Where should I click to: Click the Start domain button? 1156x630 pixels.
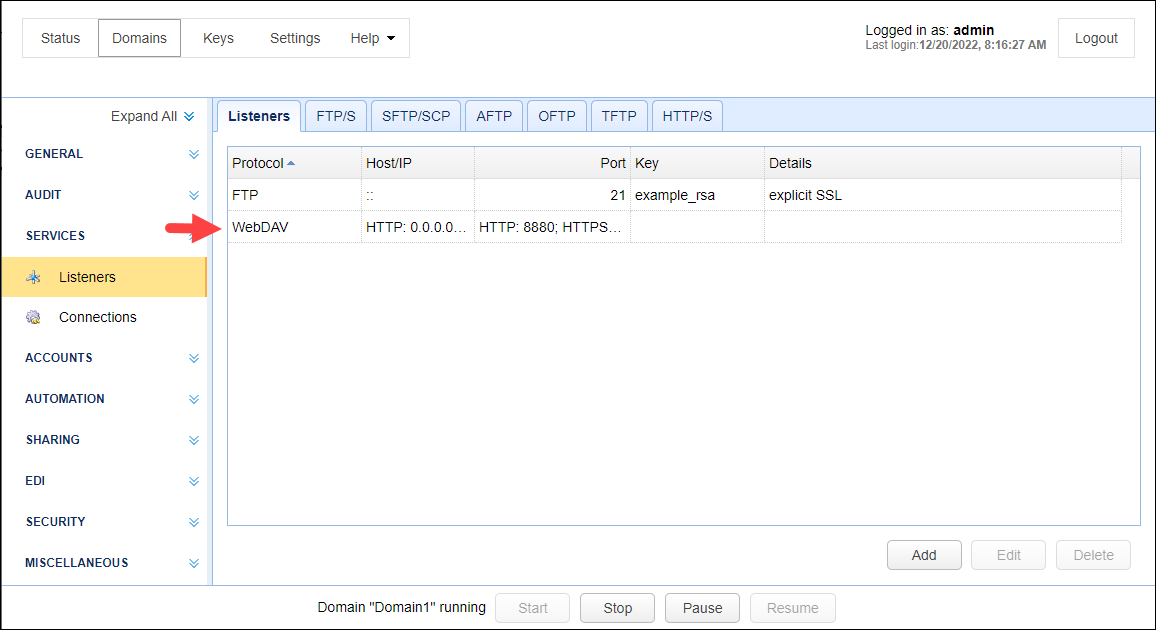[x=532, y=608]
